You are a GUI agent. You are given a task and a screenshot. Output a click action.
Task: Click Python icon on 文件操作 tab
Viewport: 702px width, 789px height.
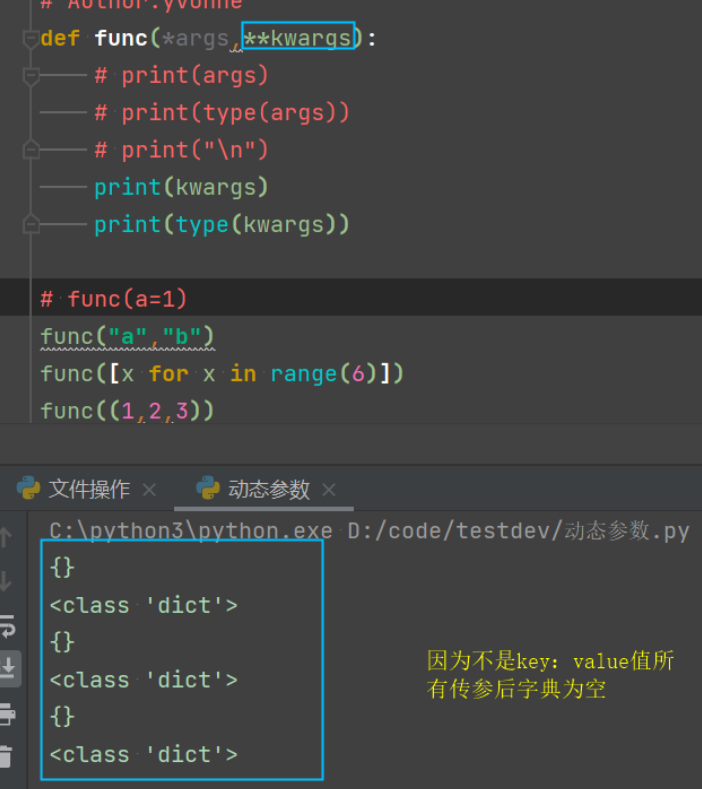tap(28, 488)
